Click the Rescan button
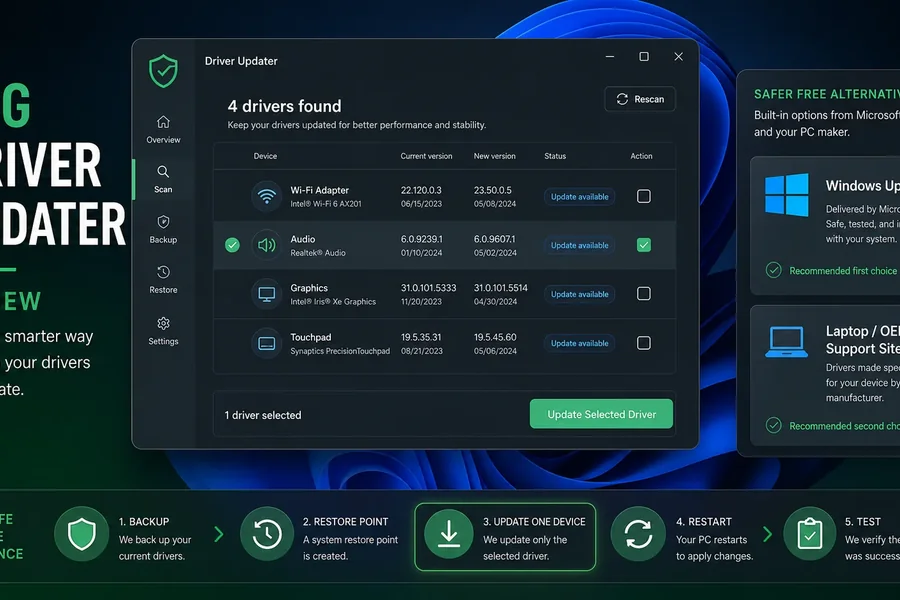Viewport: 900px width, 600px height. pos(640,99)
